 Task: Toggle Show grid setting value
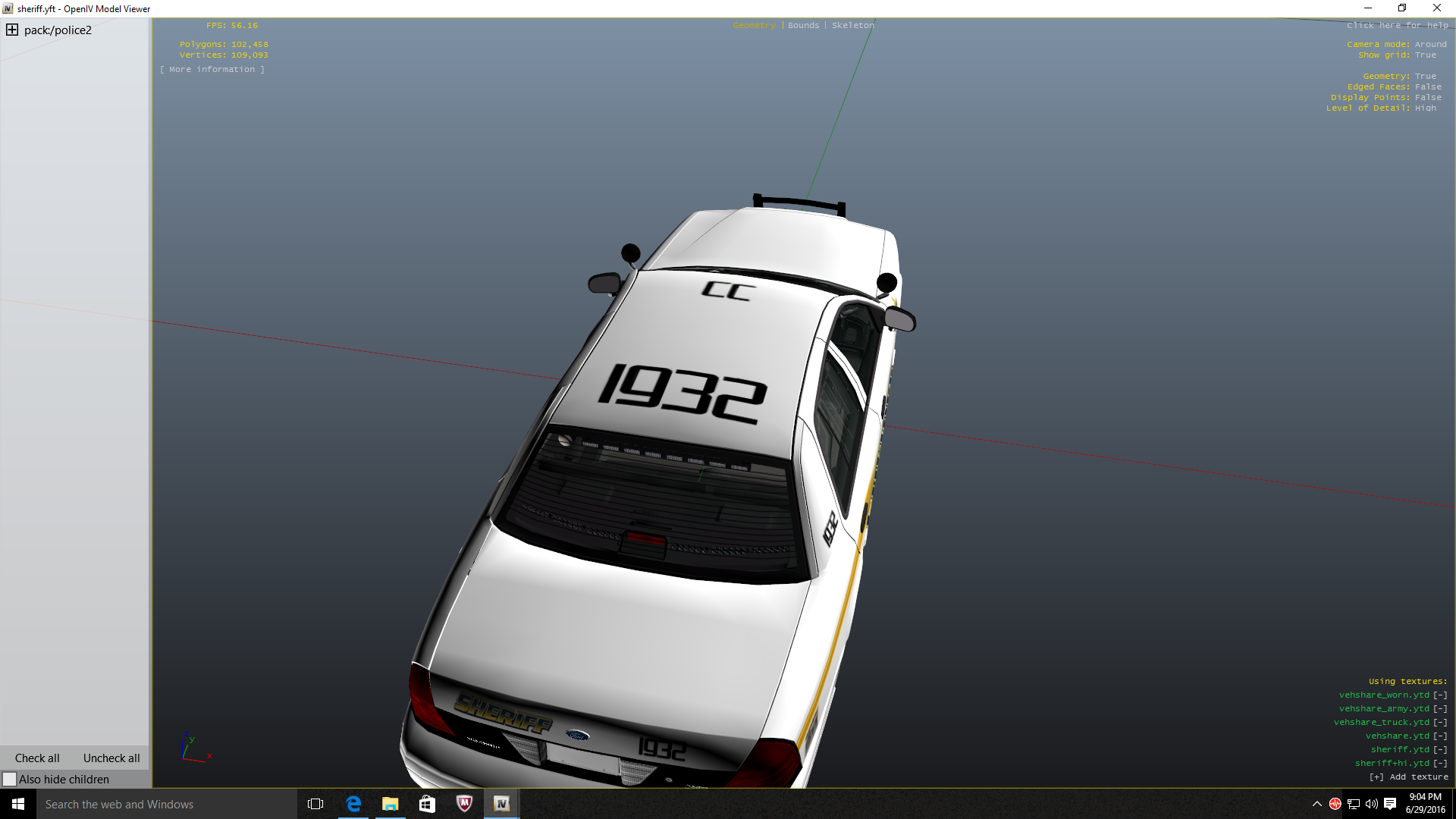[1425, 55]
